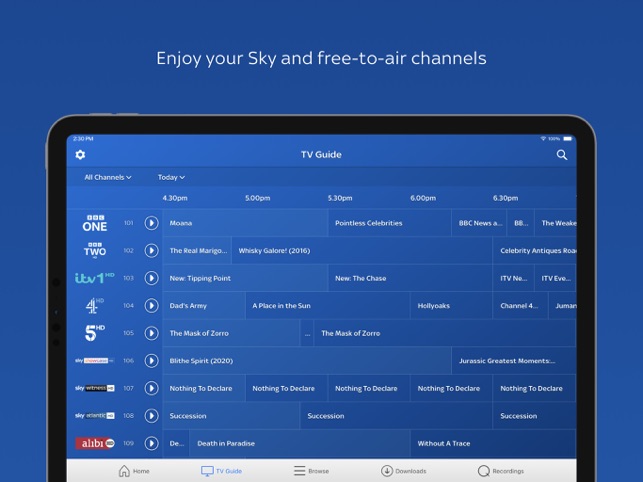Open ITV Ne... programme cell

point(513,278)
